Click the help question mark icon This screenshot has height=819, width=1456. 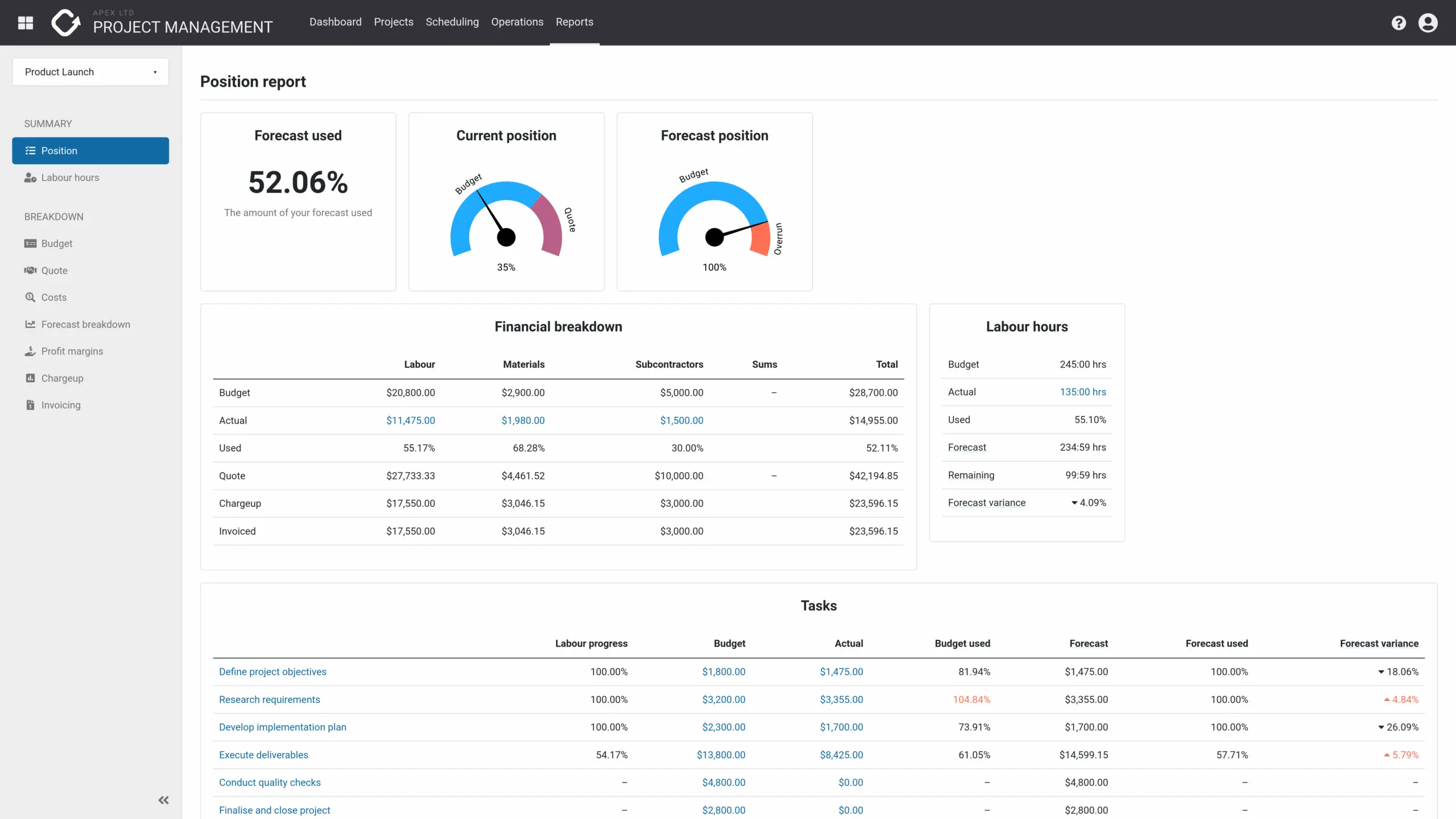[1399, 23]
